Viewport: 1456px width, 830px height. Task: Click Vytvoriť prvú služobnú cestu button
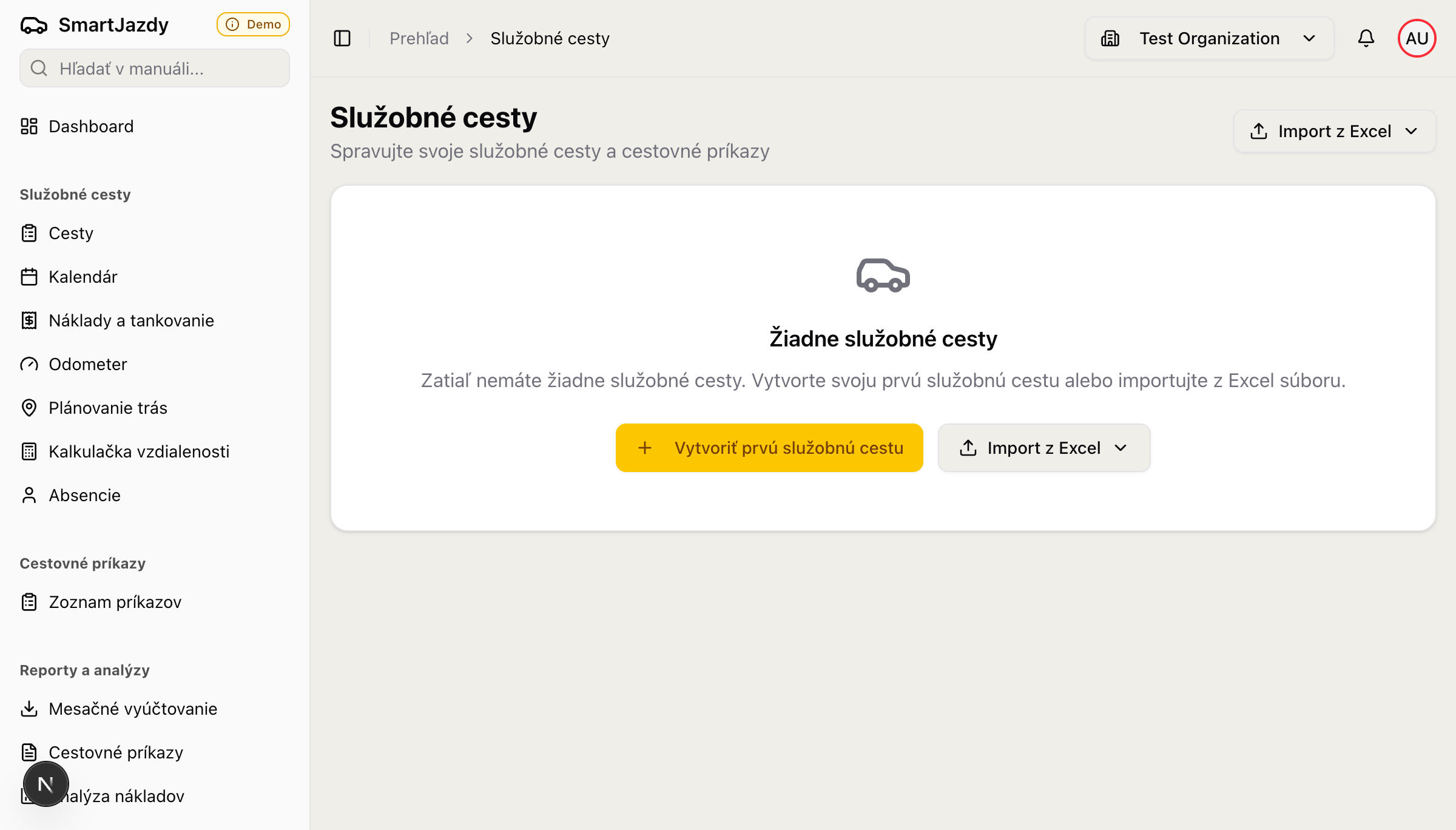[769, 448]
